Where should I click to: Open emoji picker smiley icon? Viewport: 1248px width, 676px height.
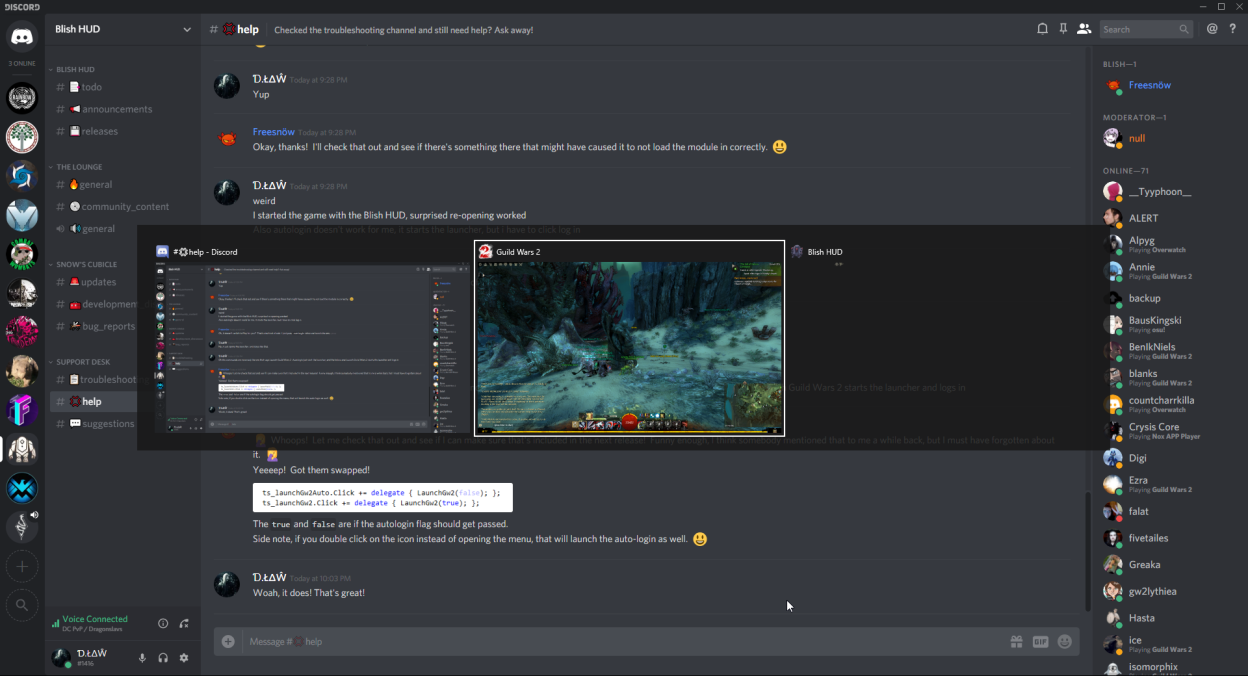[1064, 642]
